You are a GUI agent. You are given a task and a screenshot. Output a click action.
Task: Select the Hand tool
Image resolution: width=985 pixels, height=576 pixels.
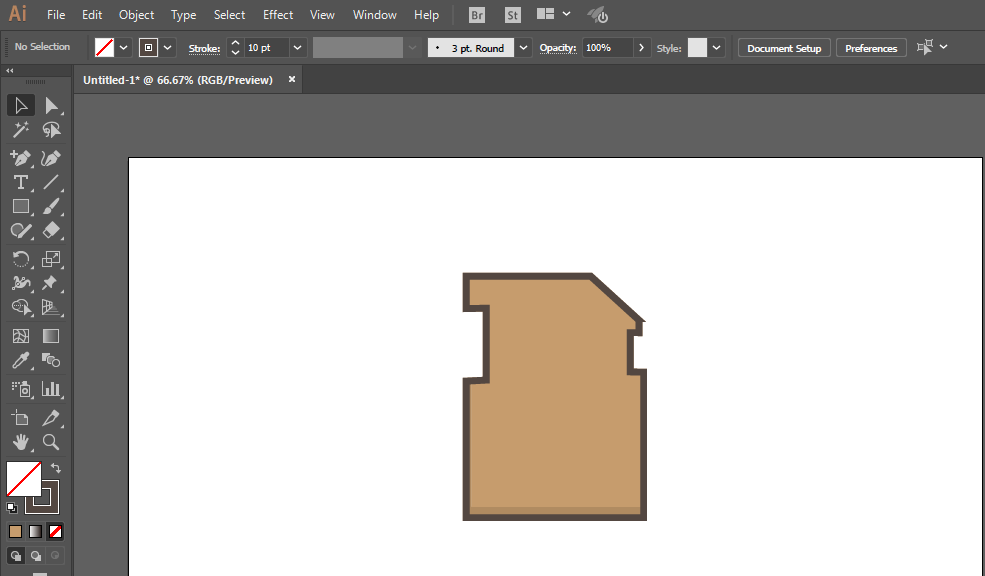21,442
